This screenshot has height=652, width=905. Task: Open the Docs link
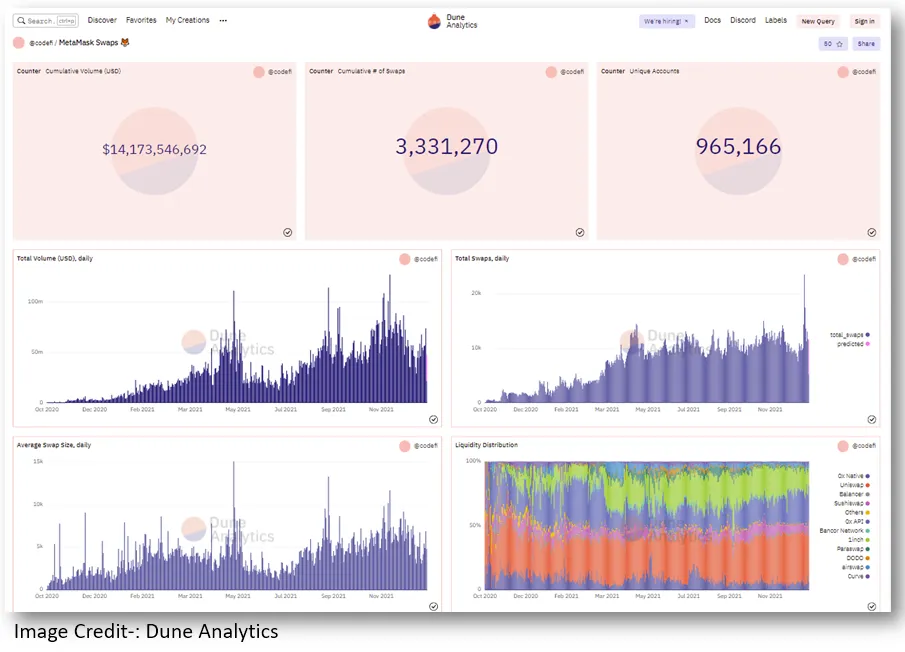point(712,20)
